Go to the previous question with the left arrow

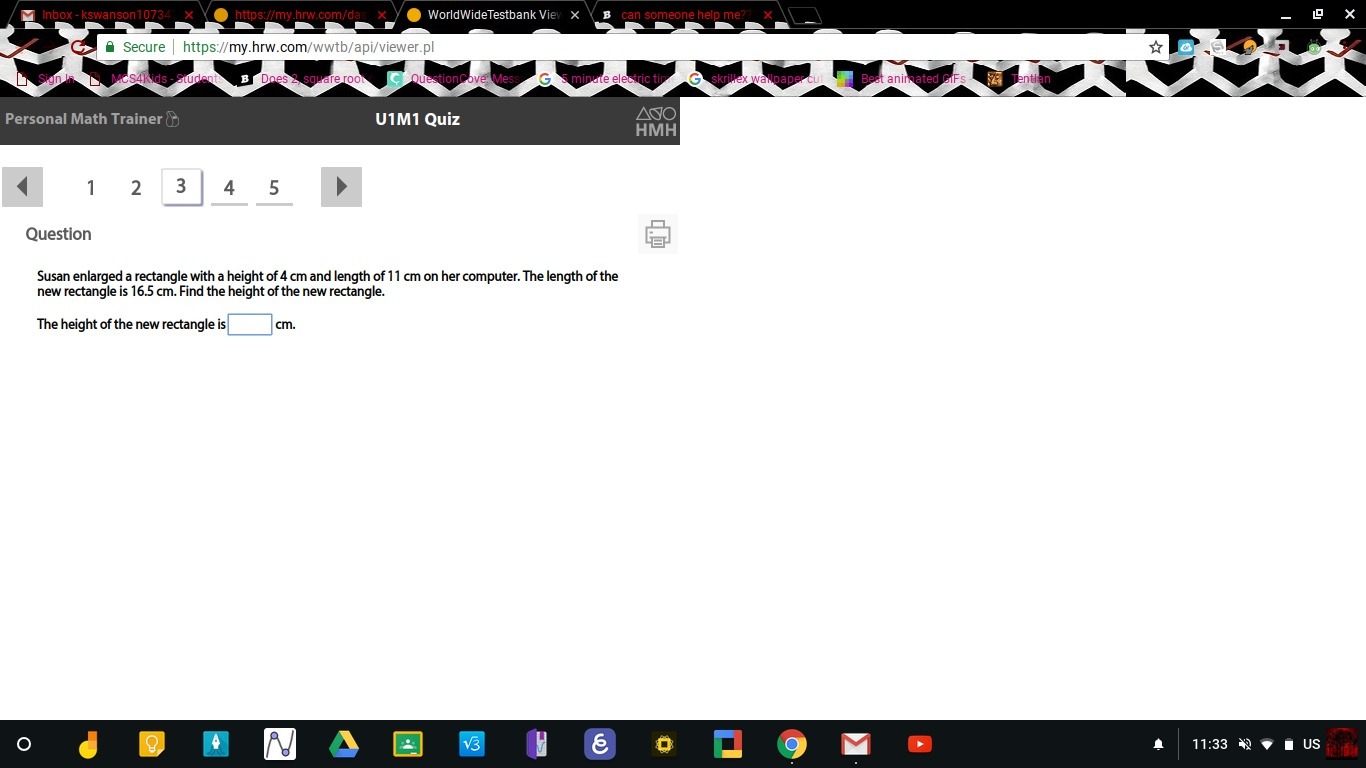tap(22, 187)
